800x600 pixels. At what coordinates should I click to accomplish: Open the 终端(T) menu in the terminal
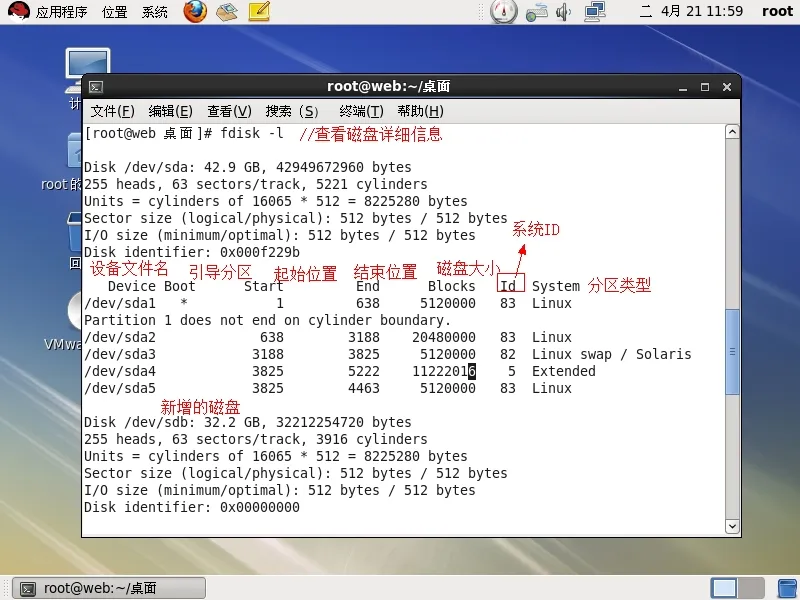[361, 111]
